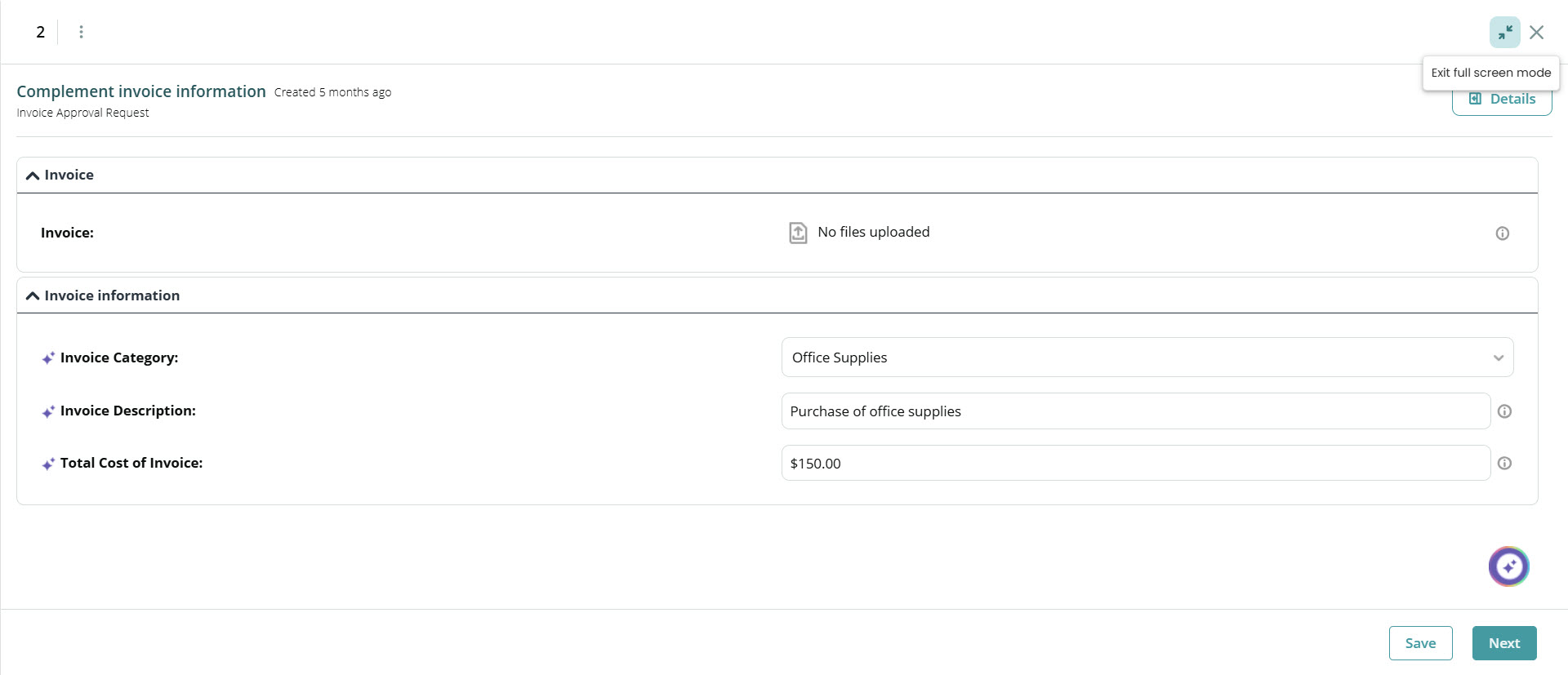Click the AI sparkle icon beside Invoice Category

[x=48, y=358]
